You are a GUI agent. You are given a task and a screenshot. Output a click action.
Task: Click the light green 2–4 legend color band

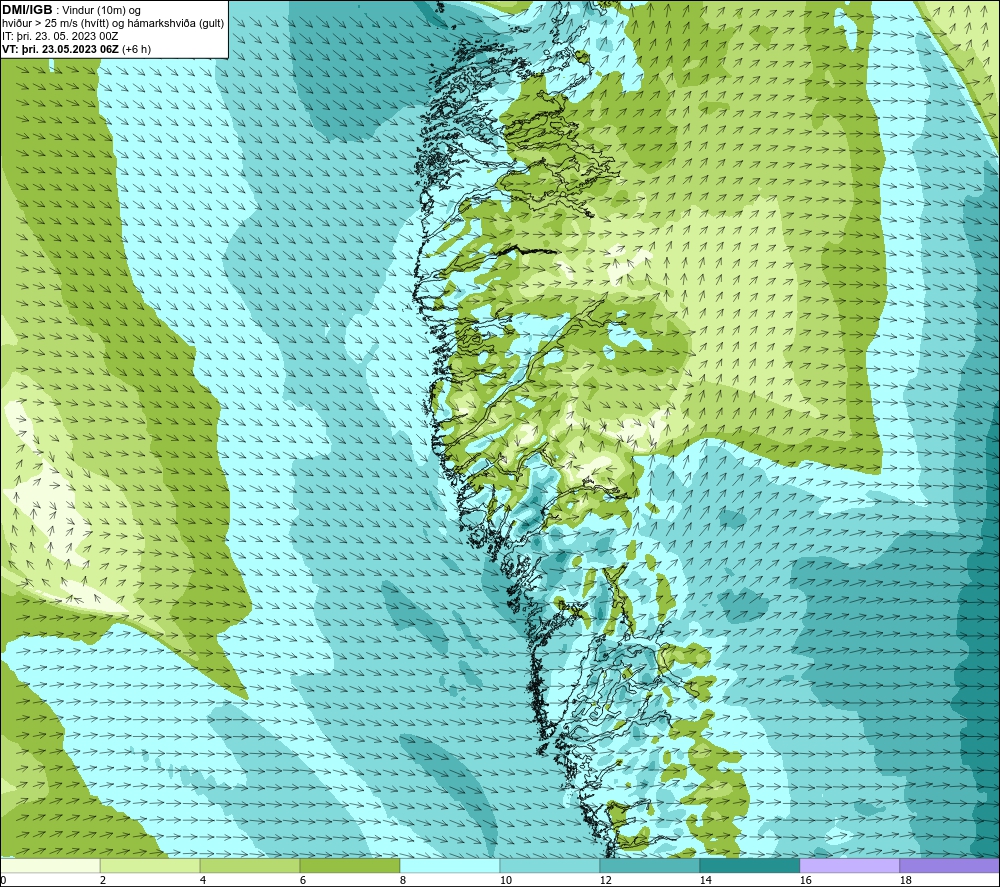150,866
